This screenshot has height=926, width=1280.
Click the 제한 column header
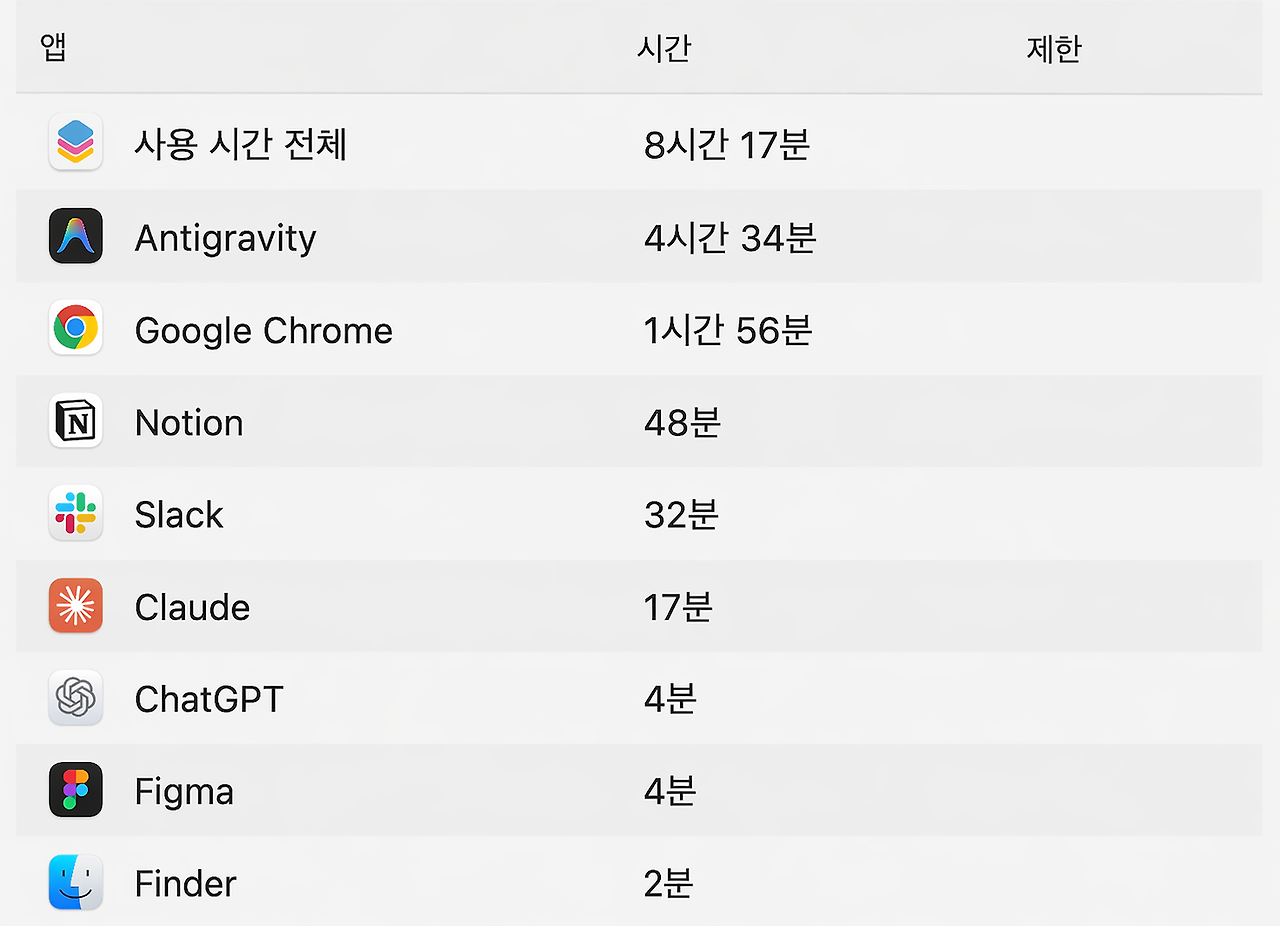click(x=1053, y=48)
